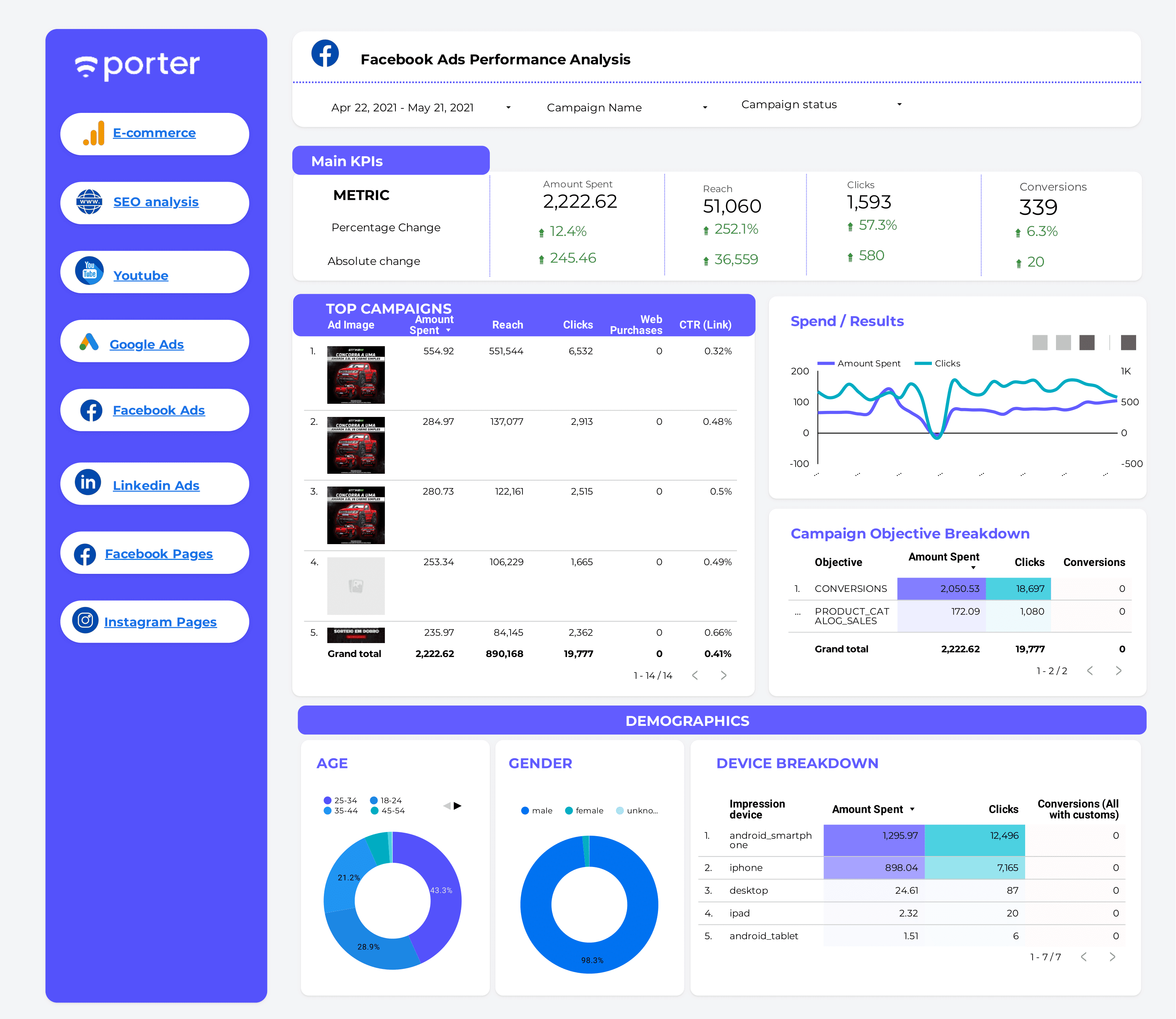Click the Google Analytics E-commerce icon
Viewport: 1176px width, 1019px height.
94,133
